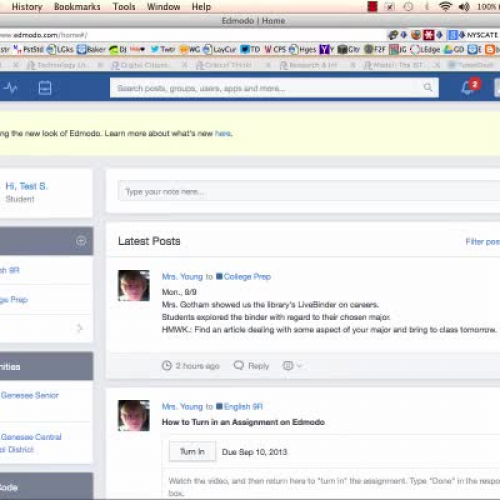Open the History menu
Screen dimensions: 500x500
click(x=27, y=7)
